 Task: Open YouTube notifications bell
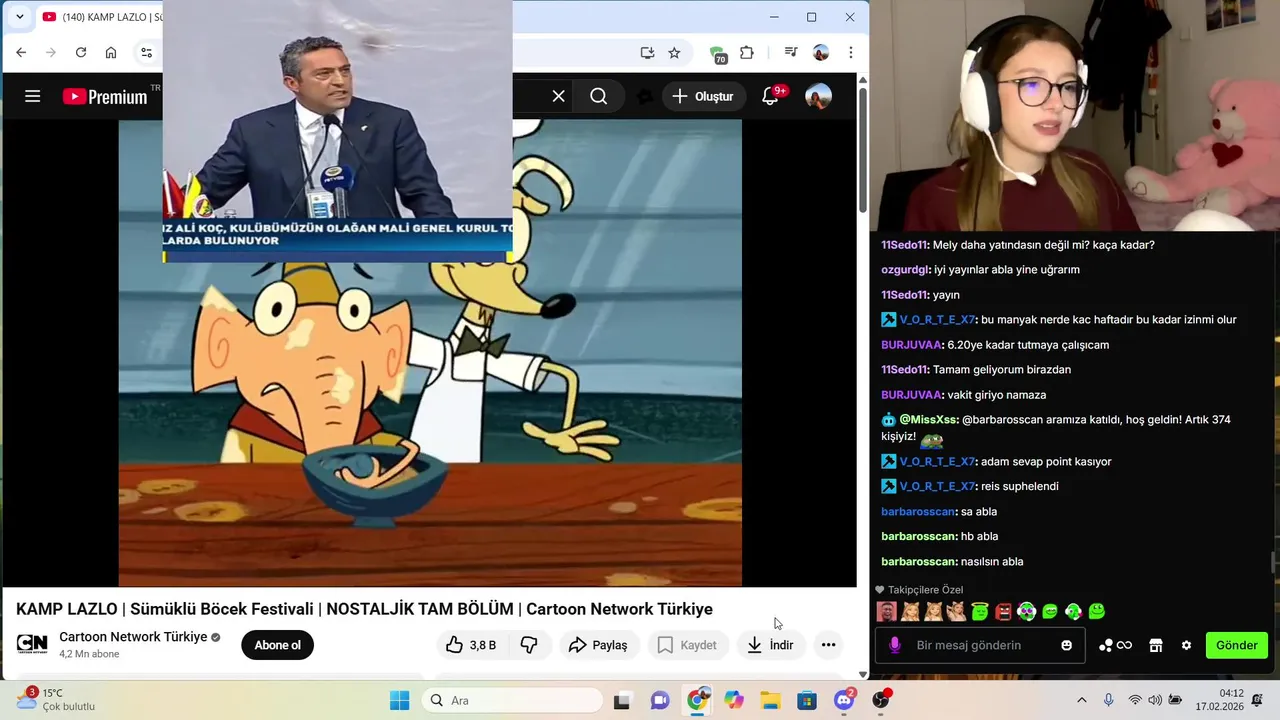pos(770,96)
